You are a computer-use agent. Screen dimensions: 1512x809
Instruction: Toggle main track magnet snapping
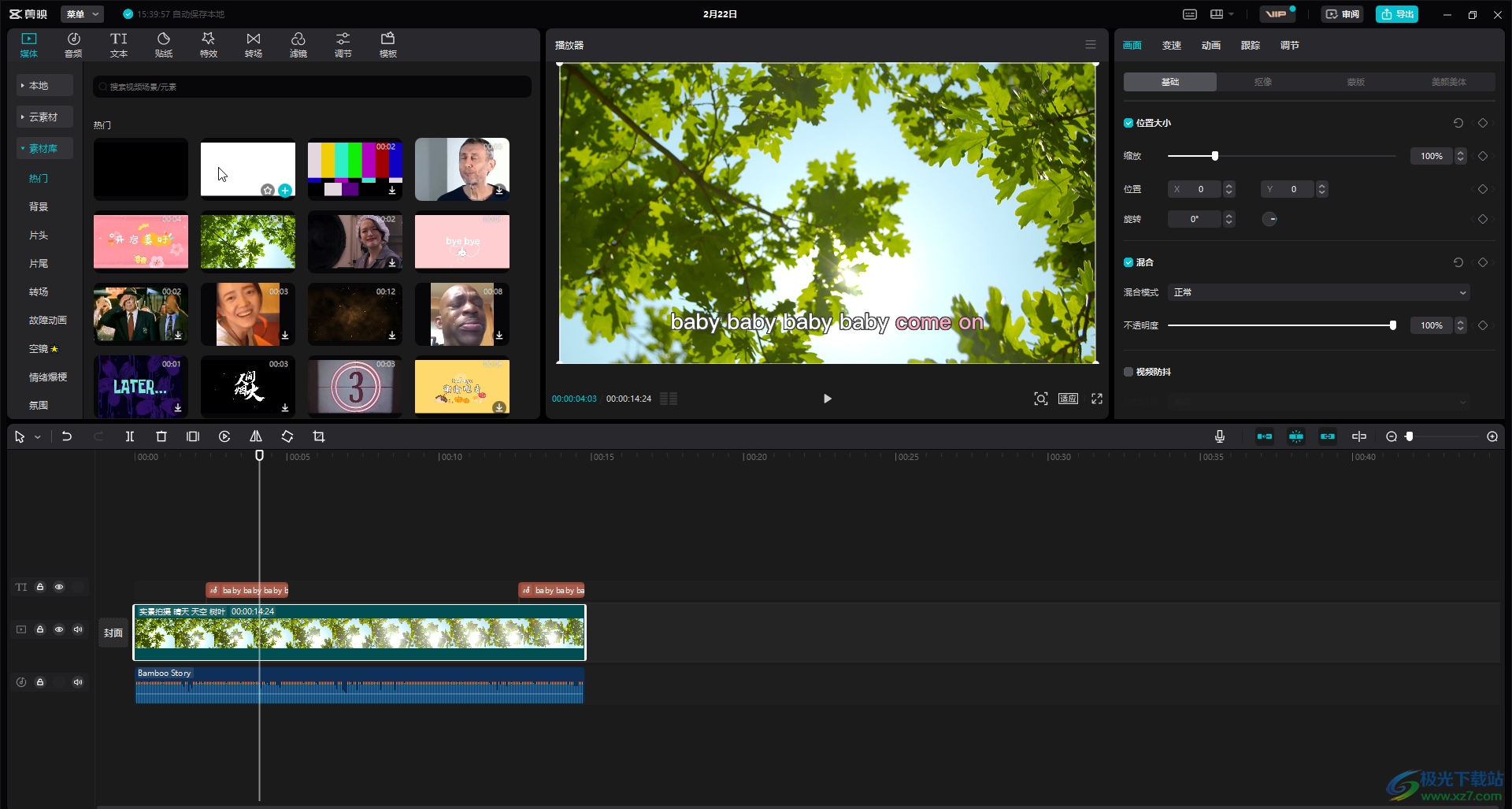click(1265, 436)
